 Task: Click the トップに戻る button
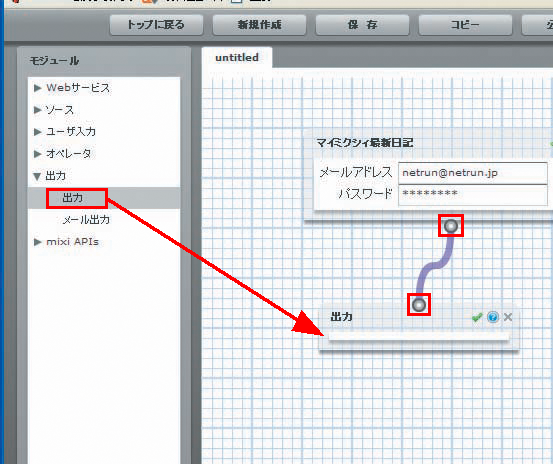[x=156, y=25]
